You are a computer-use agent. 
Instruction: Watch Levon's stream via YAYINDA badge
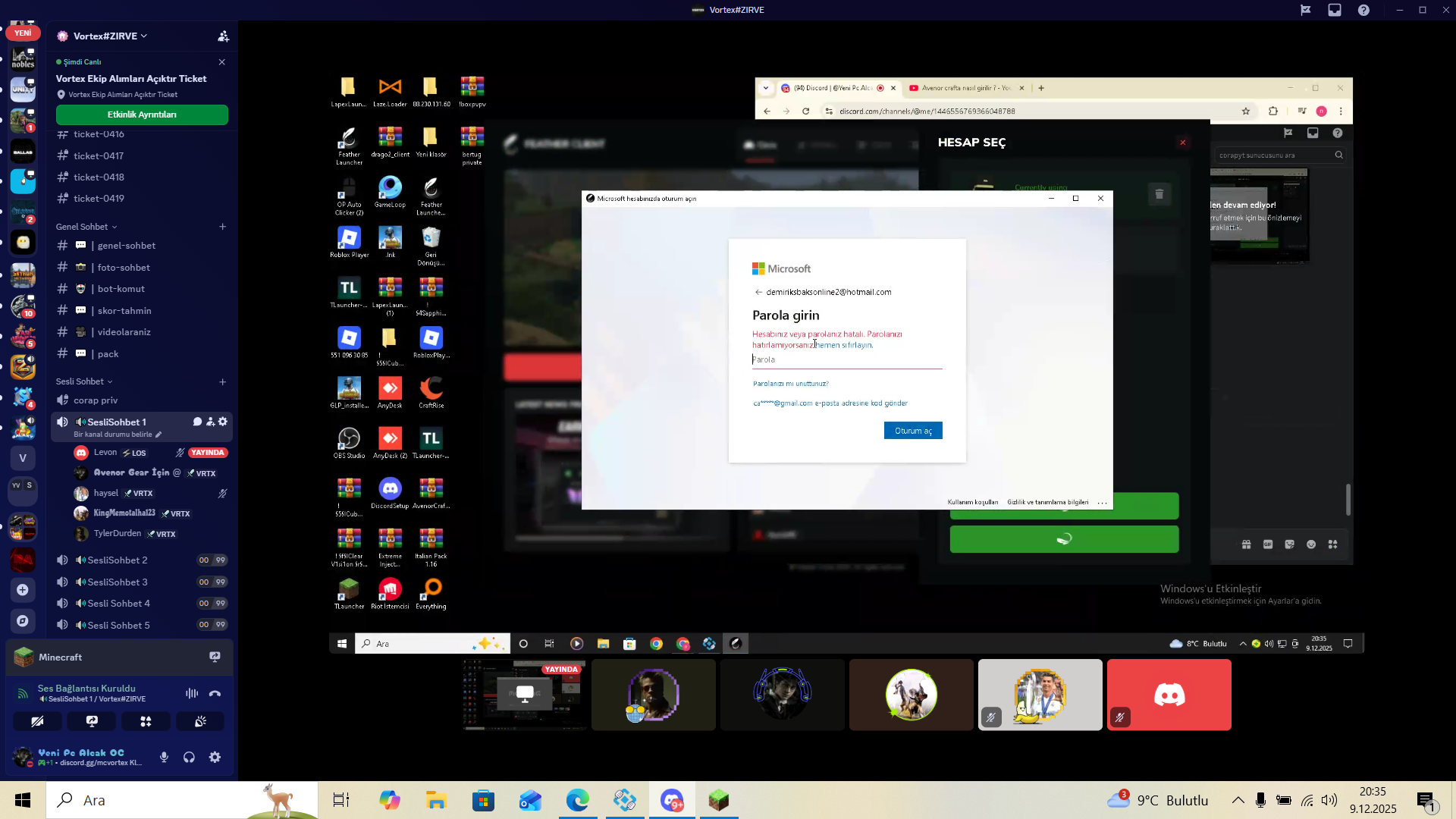208,453
